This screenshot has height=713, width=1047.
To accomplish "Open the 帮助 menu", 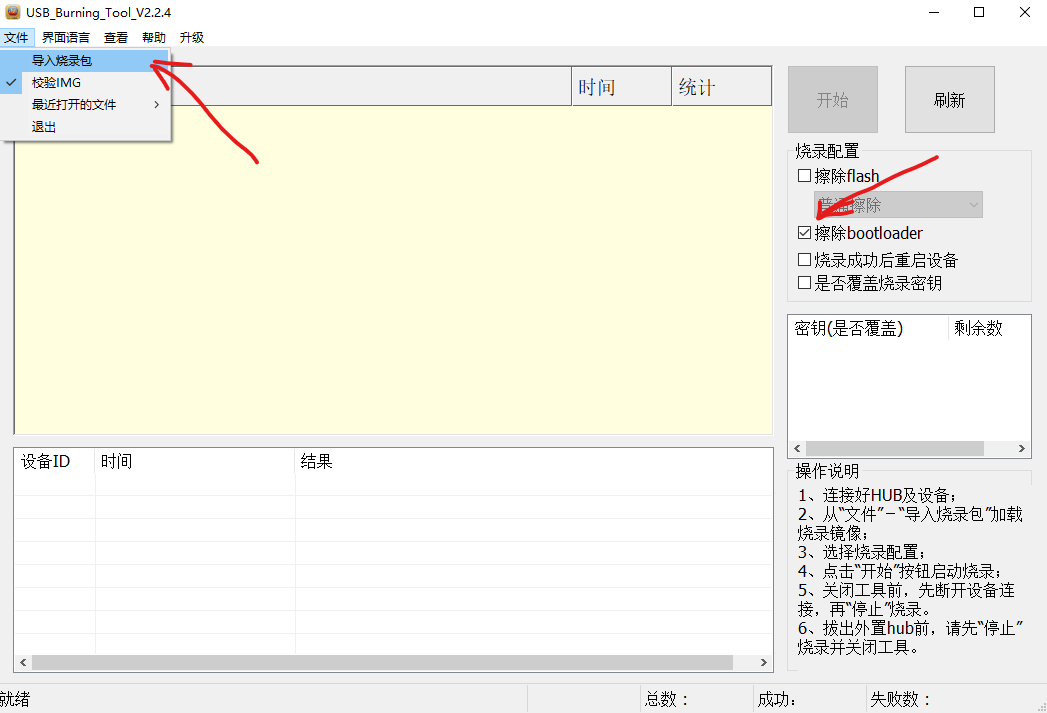I will pyautogui.click(x=153, y=37).
